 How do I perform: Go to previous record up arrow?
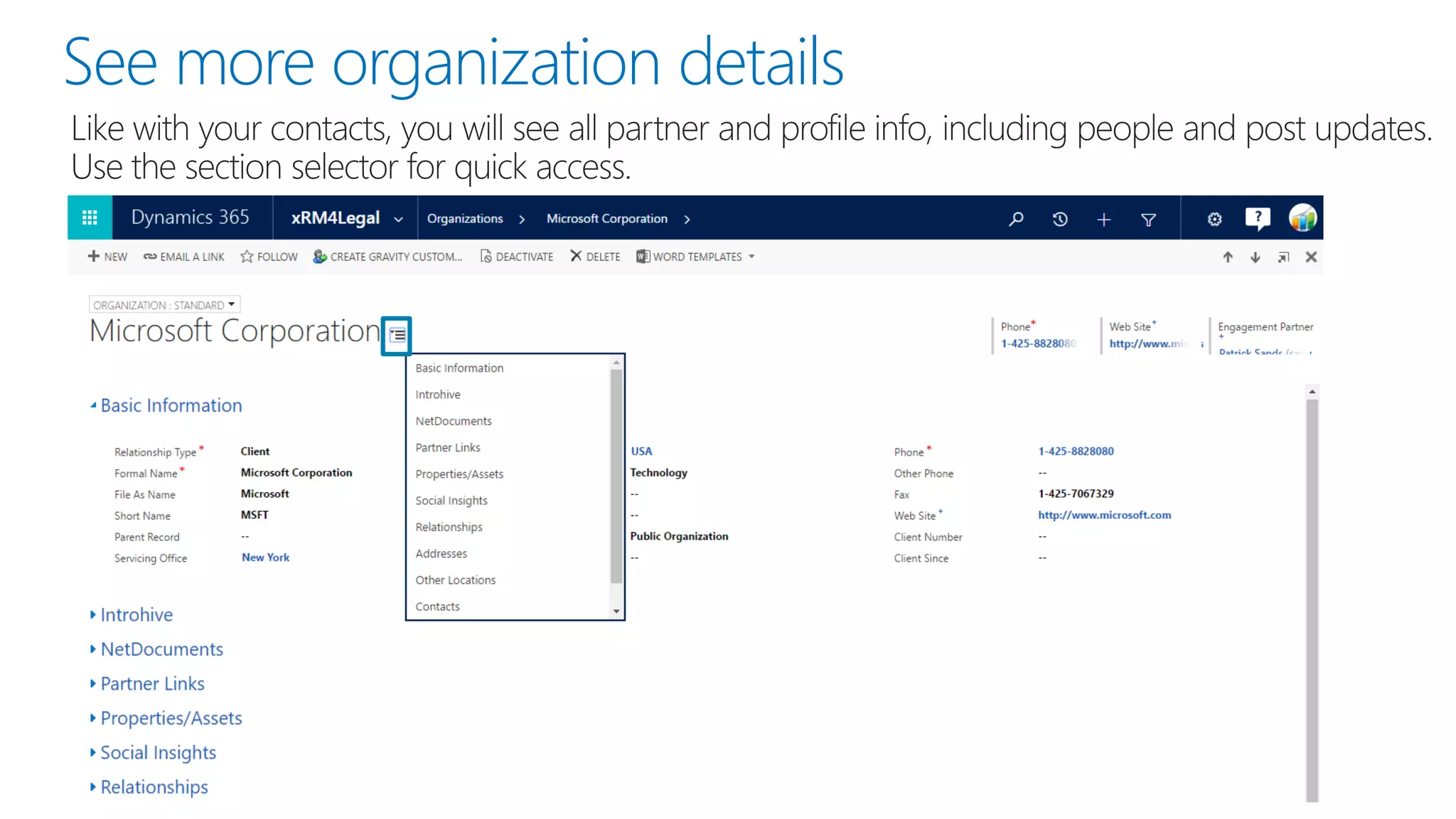[x=1228, y=257]
